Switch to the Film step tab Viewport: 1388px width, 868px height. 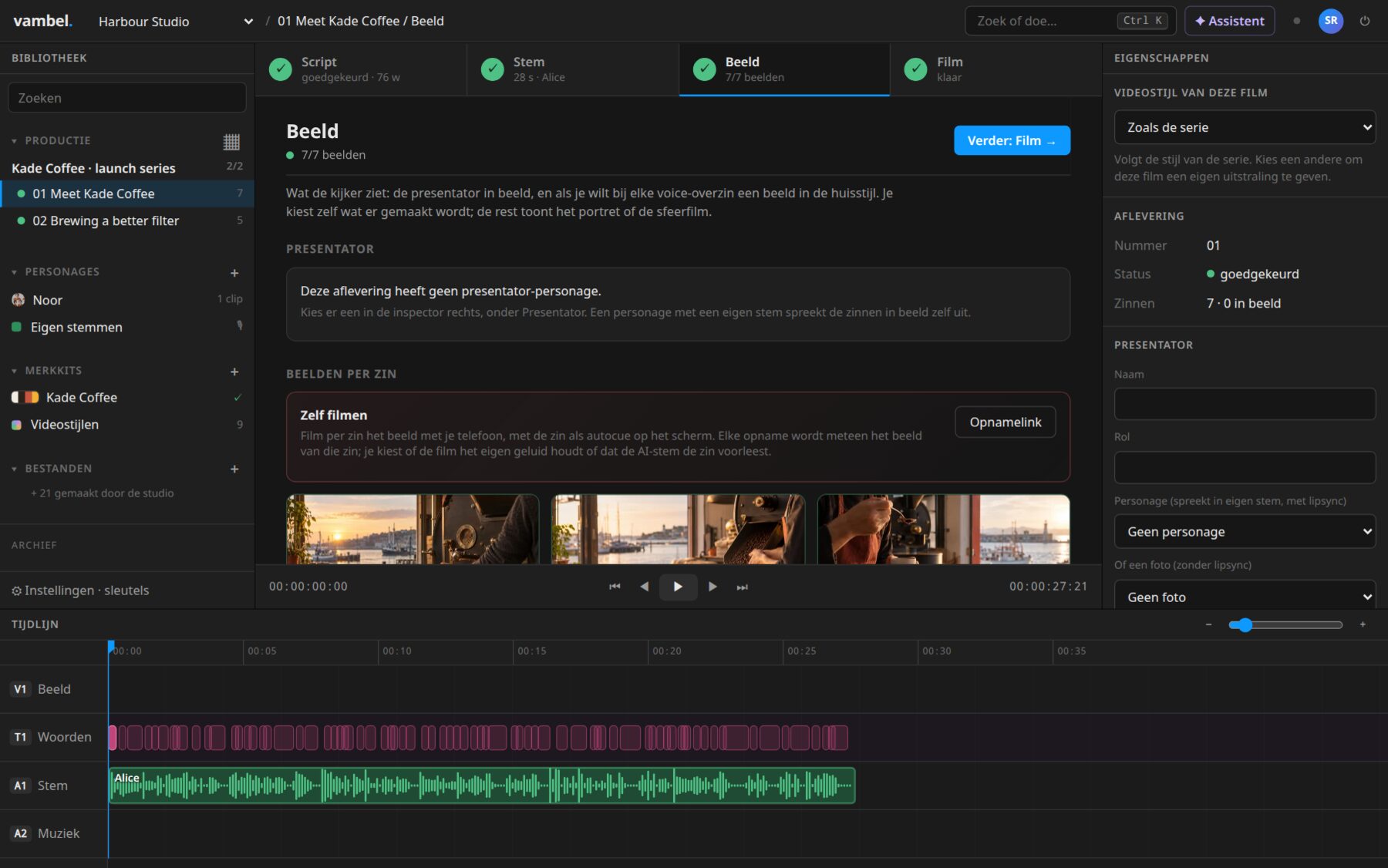pos(996,69)
